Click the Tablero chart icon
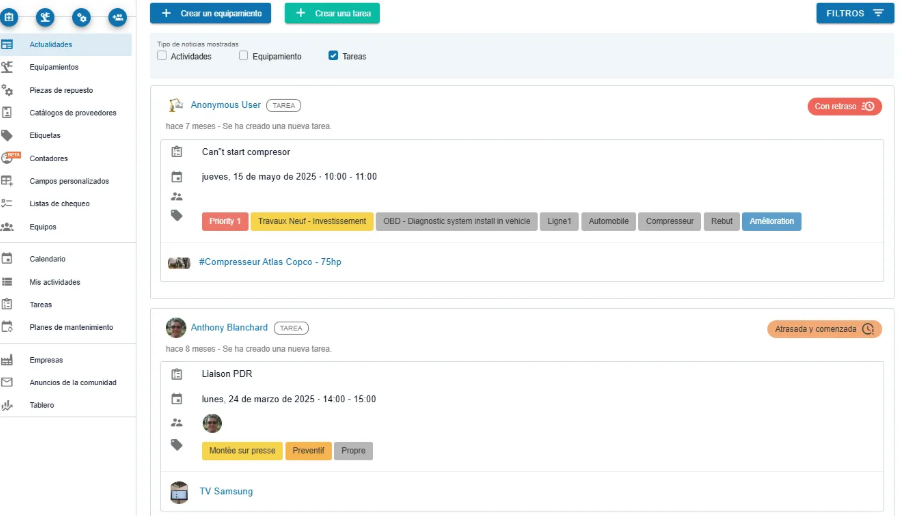901x516 pixels. point(8,405)
